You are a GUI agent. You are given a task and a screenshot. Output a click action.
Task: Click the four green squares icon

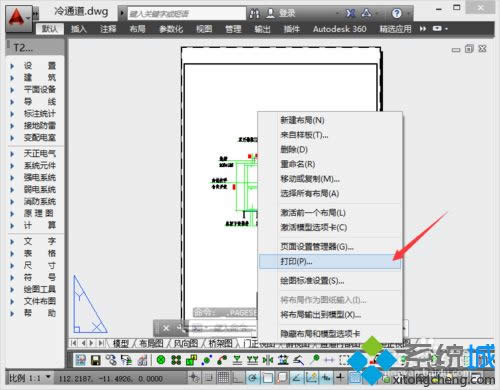pos(176,360)
